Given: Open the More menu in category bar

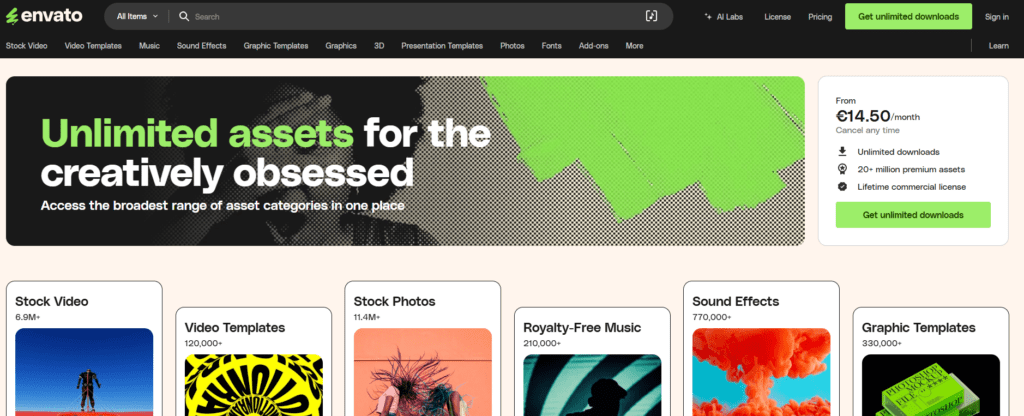Looking at the screenshot, I should pos(634,46).
